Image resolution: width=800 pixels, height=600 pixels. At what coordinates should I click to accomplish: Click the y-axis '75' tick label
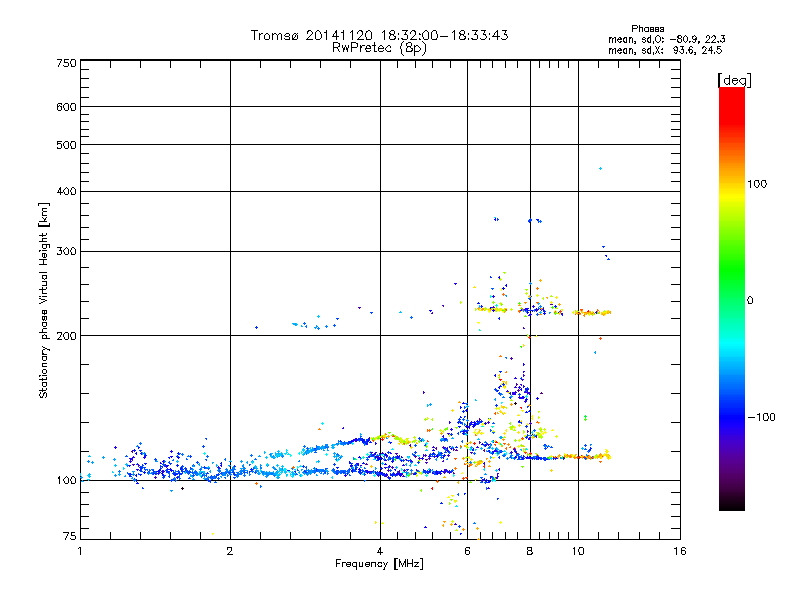[70, 536]
